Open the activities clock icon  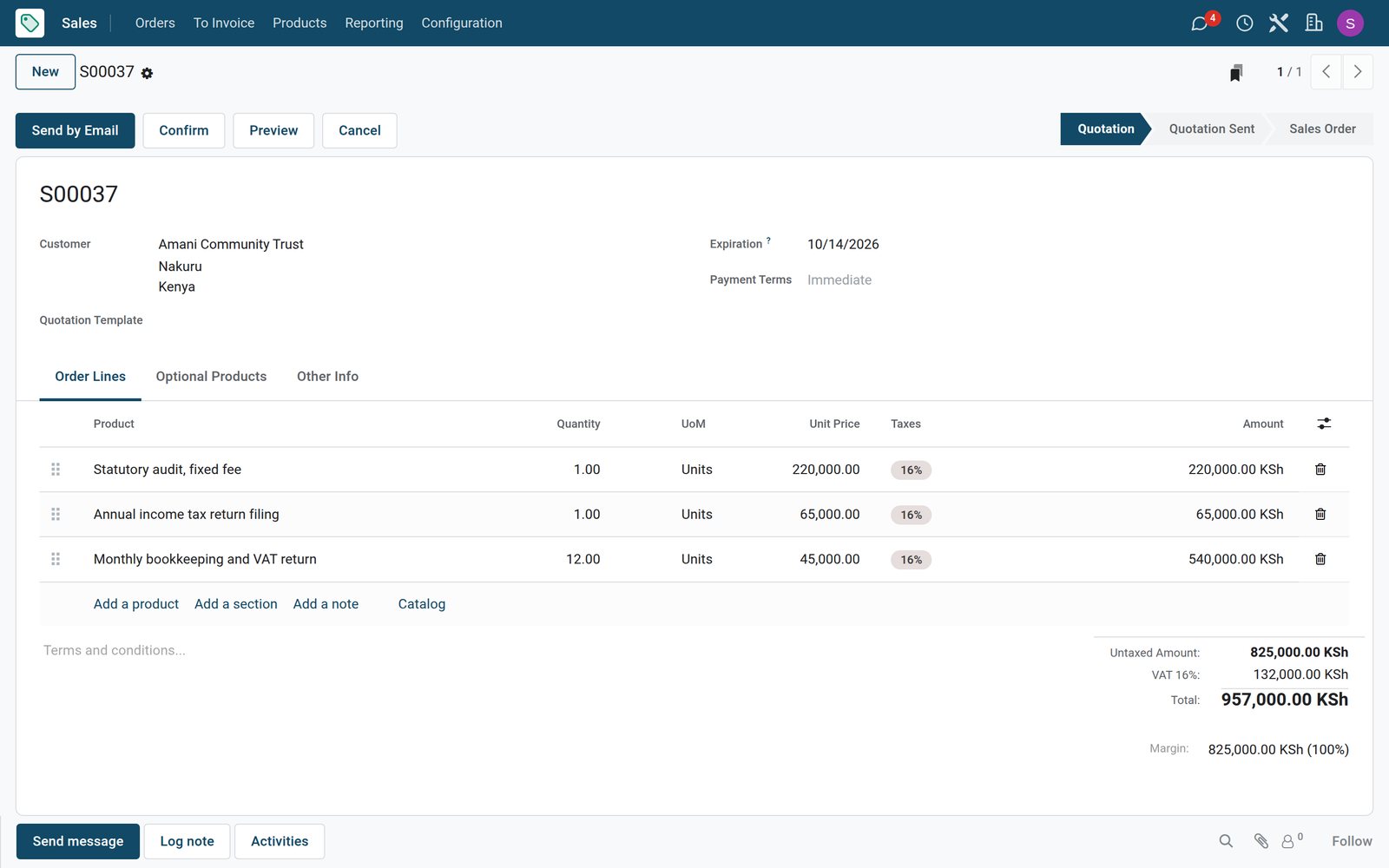pos(1244,23)
